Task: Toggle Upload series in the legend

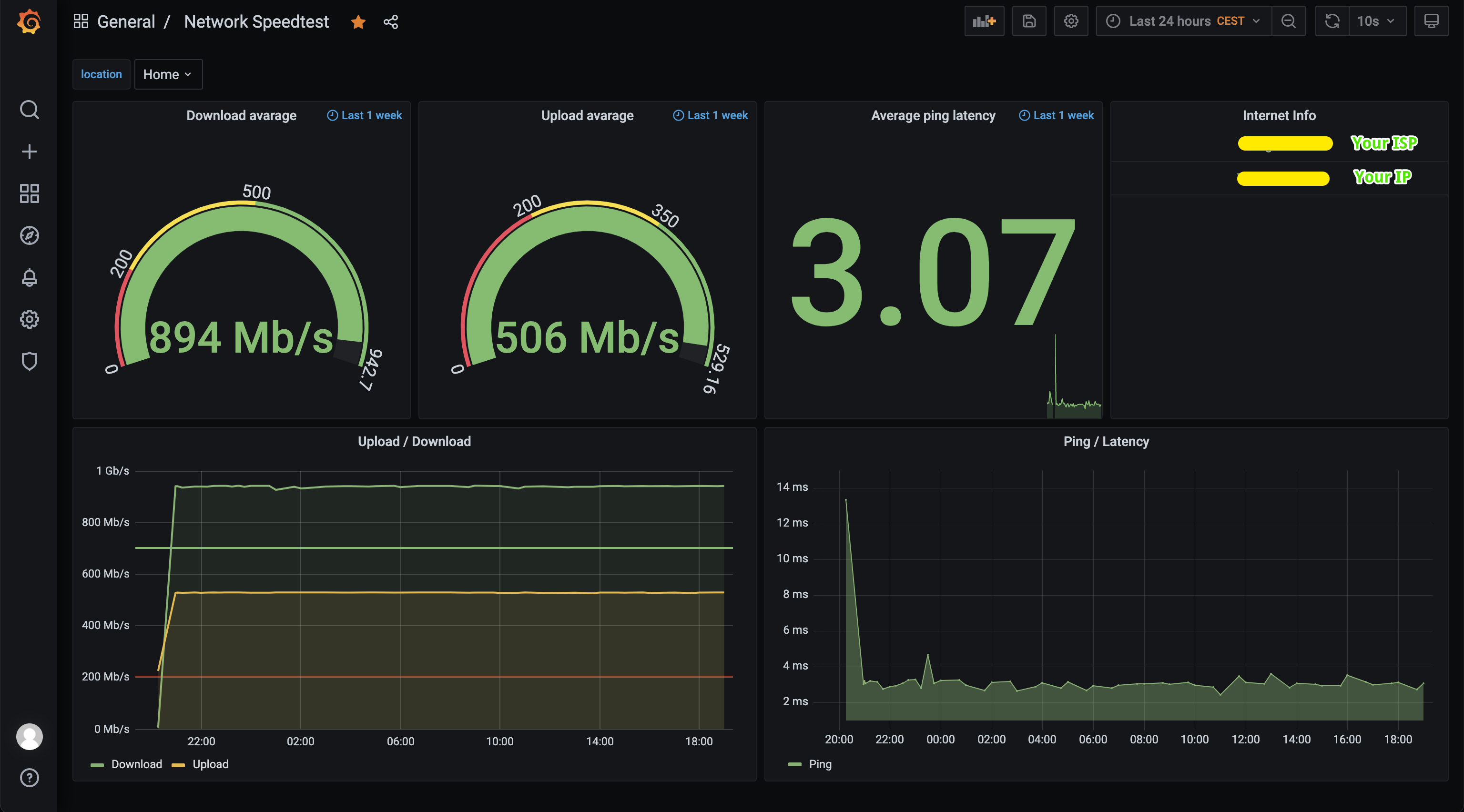Action: coord(210,764)
